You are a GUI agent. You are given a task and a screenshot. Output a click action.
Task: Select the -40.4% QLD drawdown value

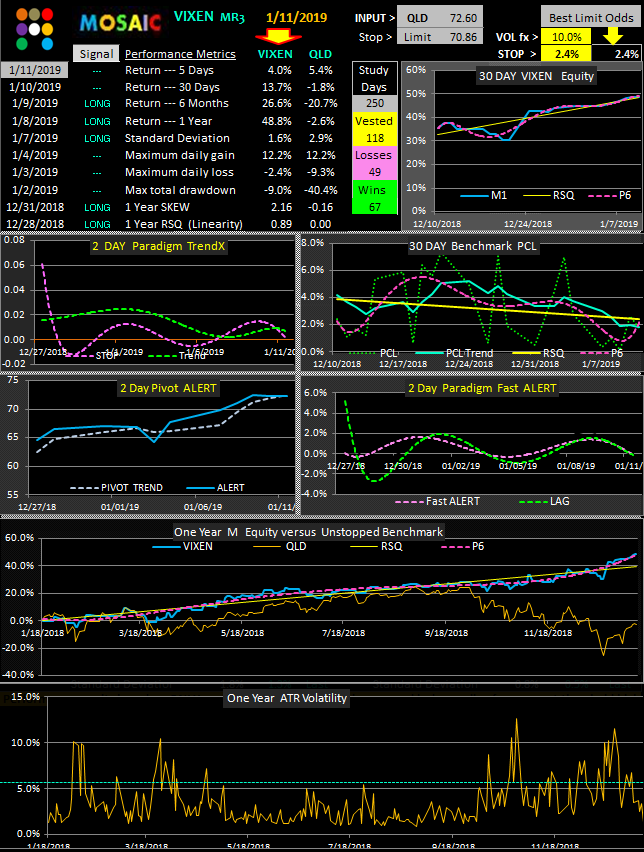tap(321, 190)
